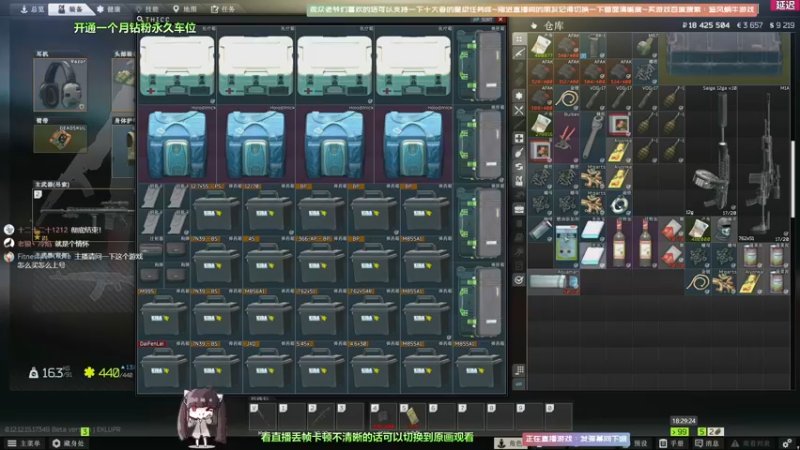The height and width of the screenshot is (450, 800).
Task: Open the ammo case tagged 12/70
Action: pyautogui.click(x=269, y=210)
